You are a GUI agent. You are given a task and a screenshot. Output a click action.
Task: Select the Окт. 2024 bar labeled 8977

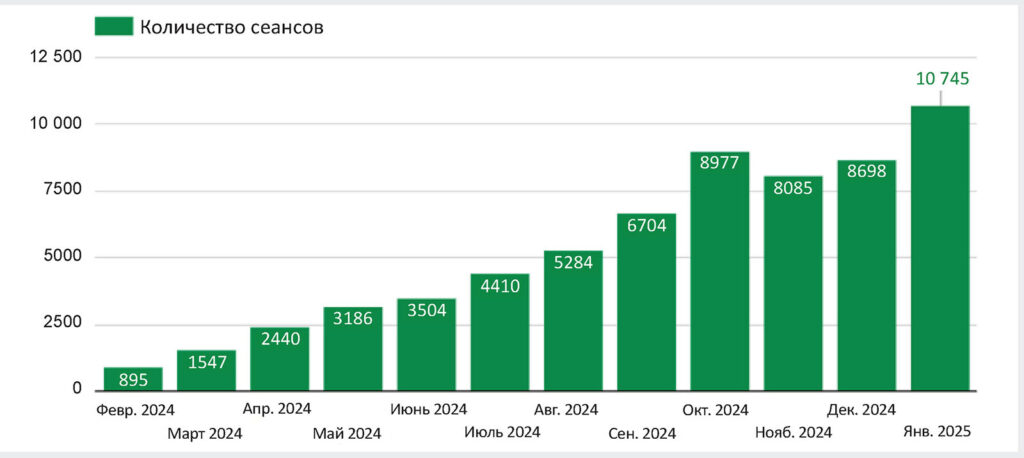pyautogui.click(x=720, y=271)
